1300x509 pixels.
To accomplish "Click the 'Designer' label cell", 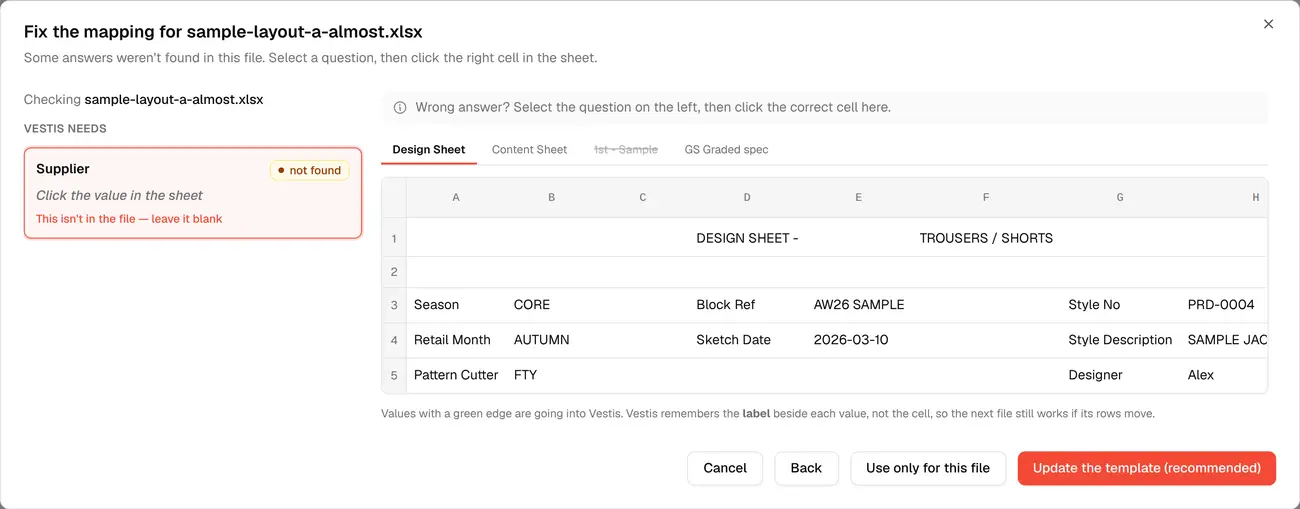I will click(1120, 375).
